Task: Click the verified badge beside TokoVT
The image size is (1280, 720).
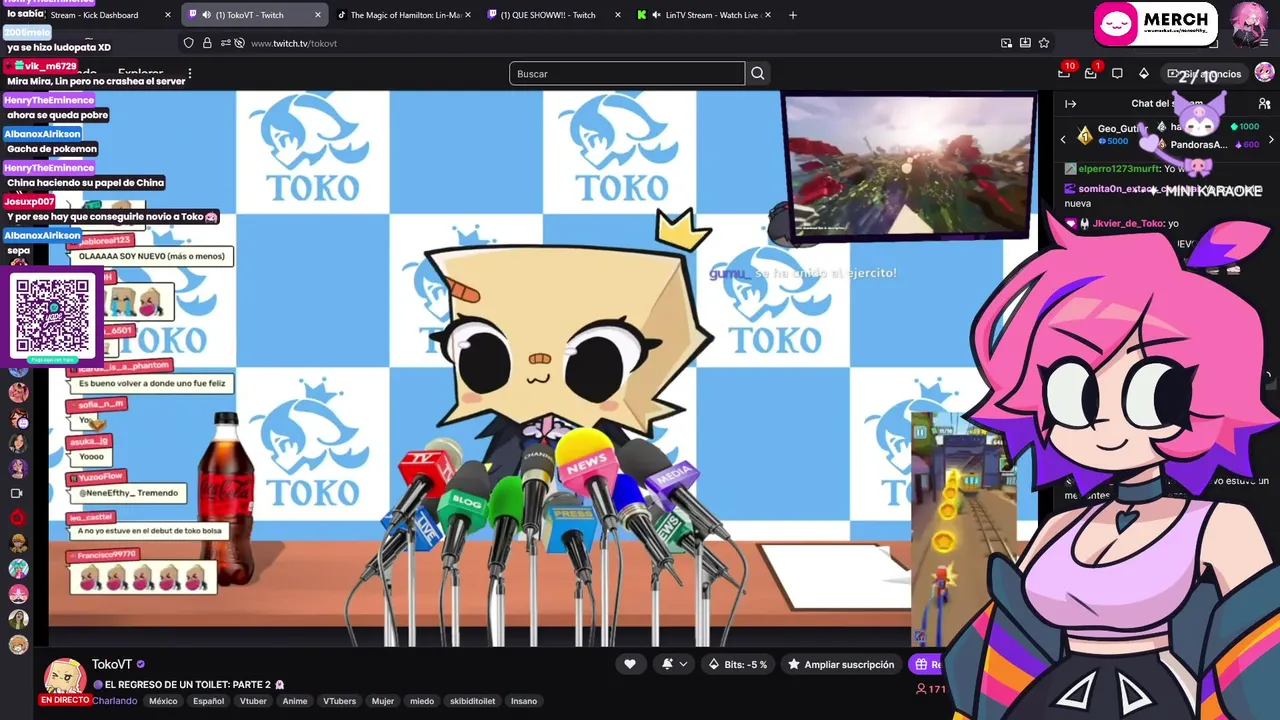Action: tap(141, 664)
